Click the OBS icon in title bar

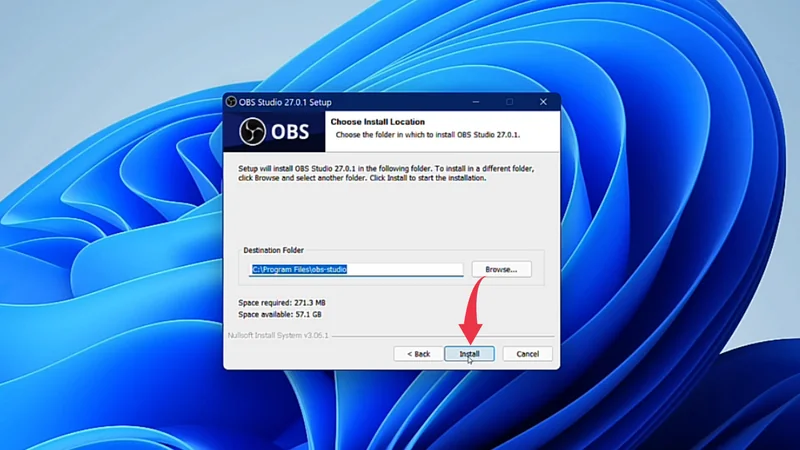click(231, 102)
